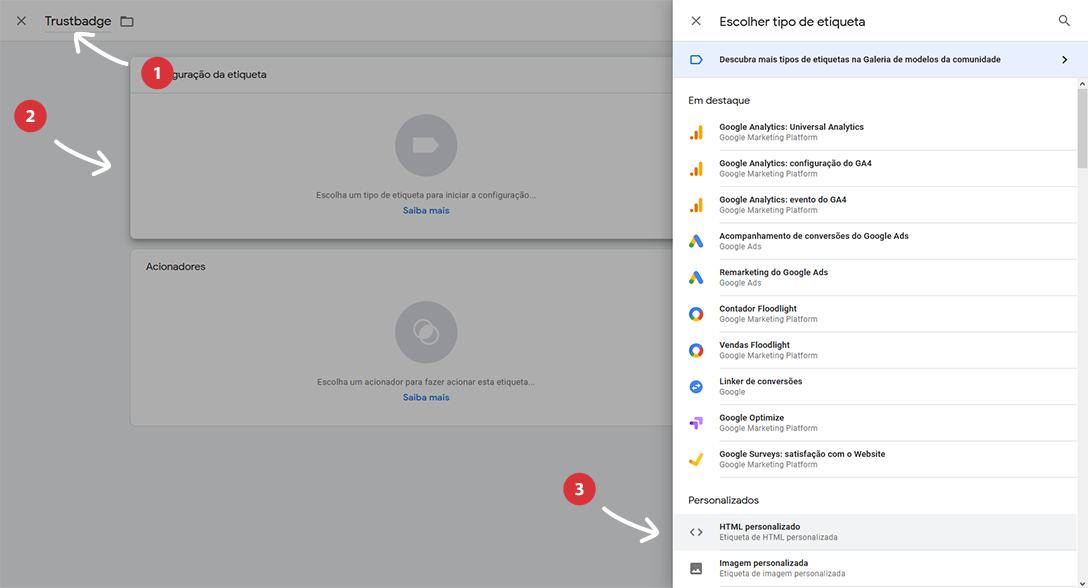Open search in tag type panel
This screenshot has width=1088, height=588.
coord(1064,21)
